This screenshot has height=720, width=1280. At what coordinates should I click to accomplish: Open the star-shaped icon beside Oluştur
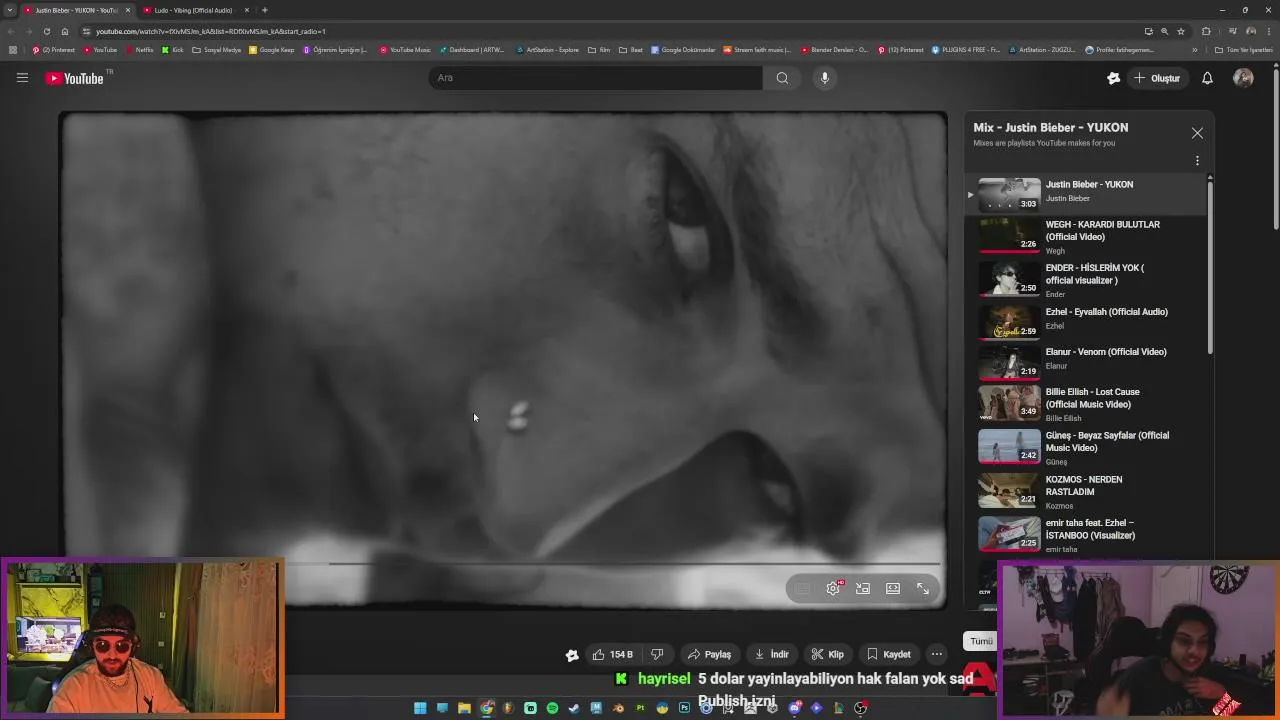pos(1113,78)
